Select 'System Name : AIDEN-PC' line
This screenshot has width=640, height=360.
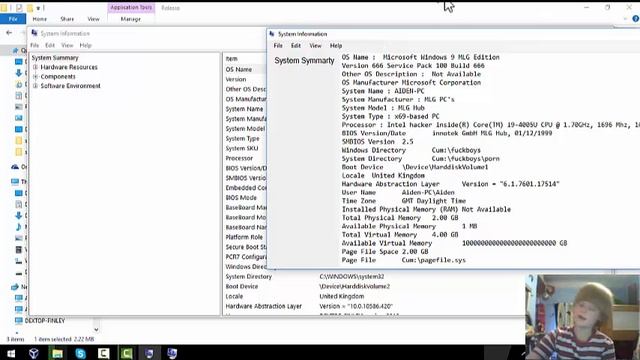click(x=383, y=91)
